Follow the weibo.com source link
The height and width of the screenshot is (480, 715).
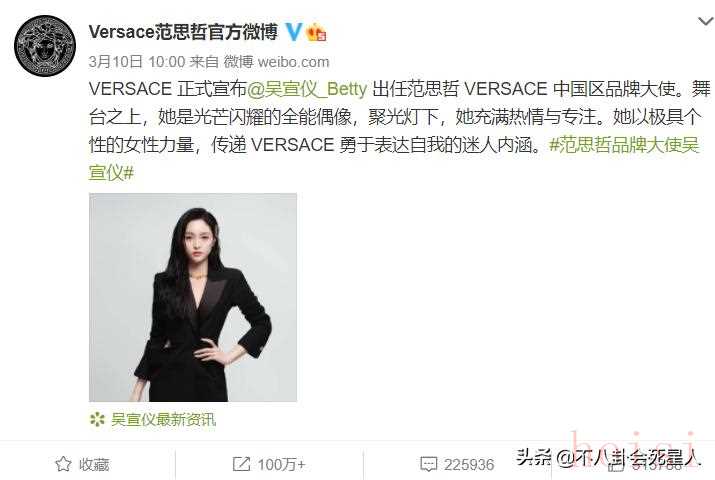pyautogui.click(x=293, y=62)
